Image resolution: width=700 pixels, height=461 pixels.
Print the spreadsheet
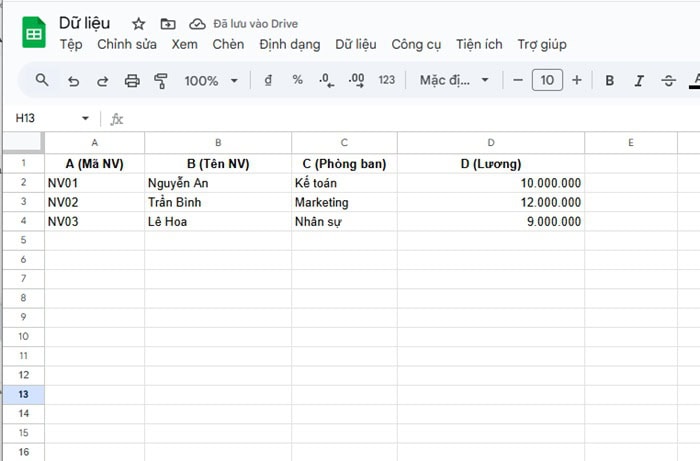pos(132,80)
